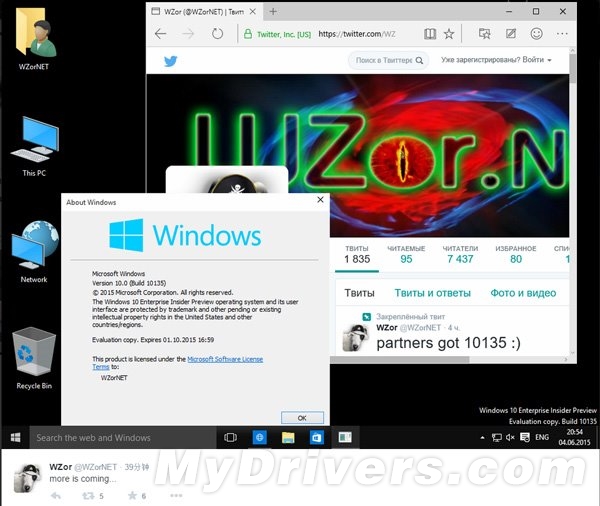600x506 pixels.
Task: Switch to Фото и видео tab
Action: coord(523,293)
